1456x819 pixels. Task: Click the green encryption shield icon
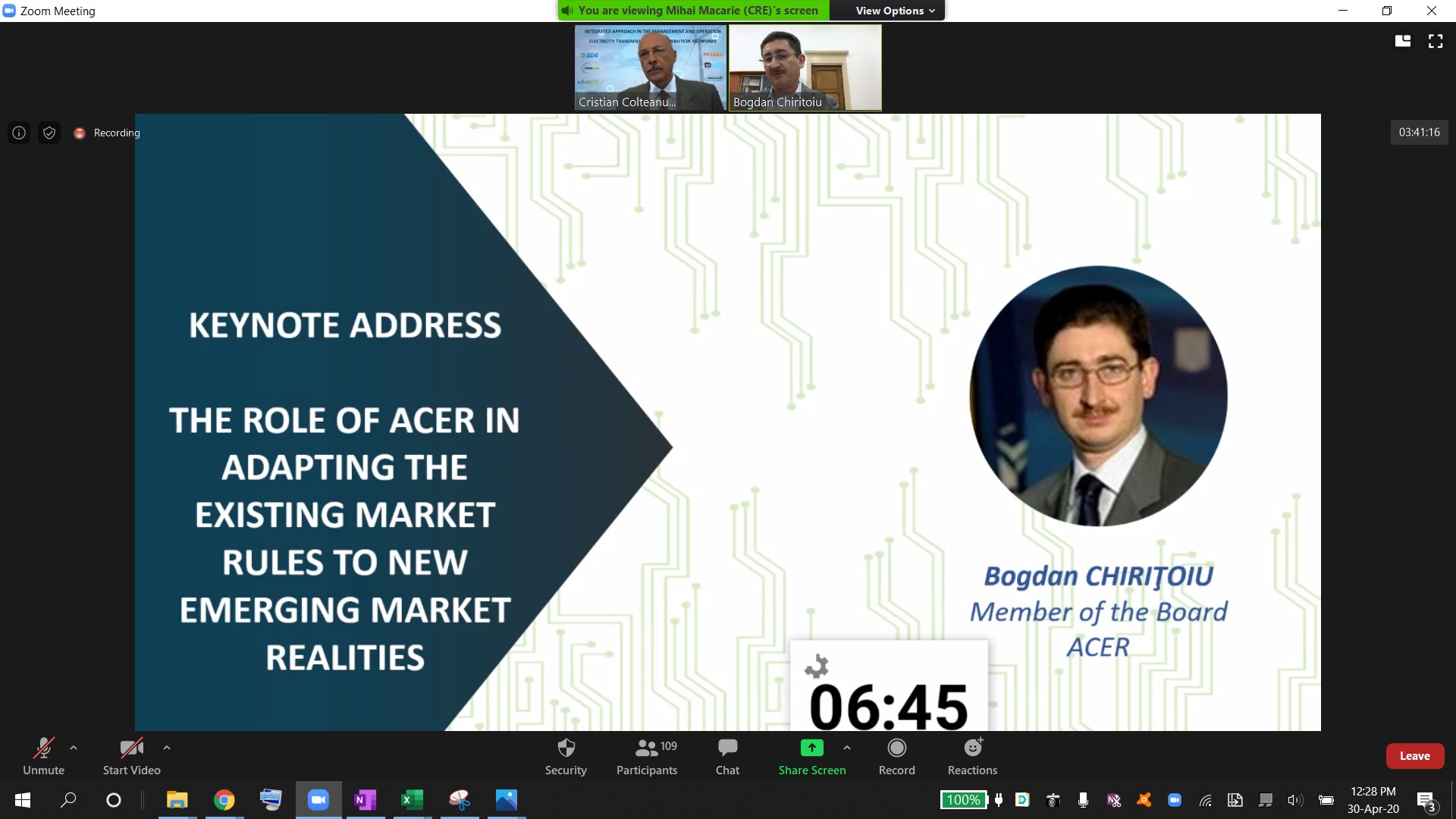pyautogui.click(x=49, y=133)
